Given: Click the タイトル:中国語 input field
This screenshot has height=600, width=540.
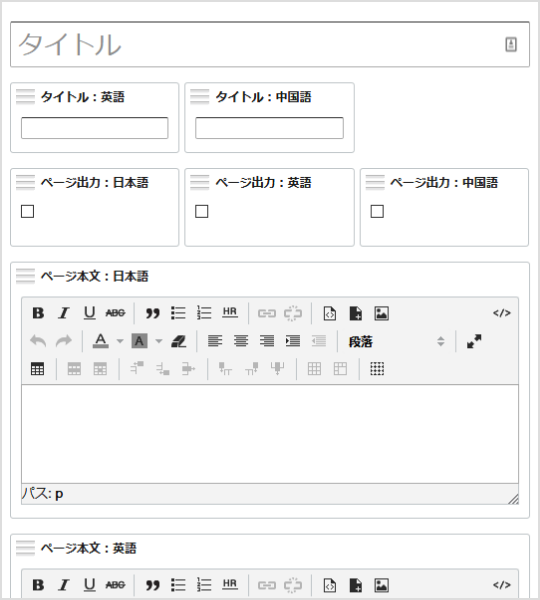Looking at the screenshot, I should (269, 128).
